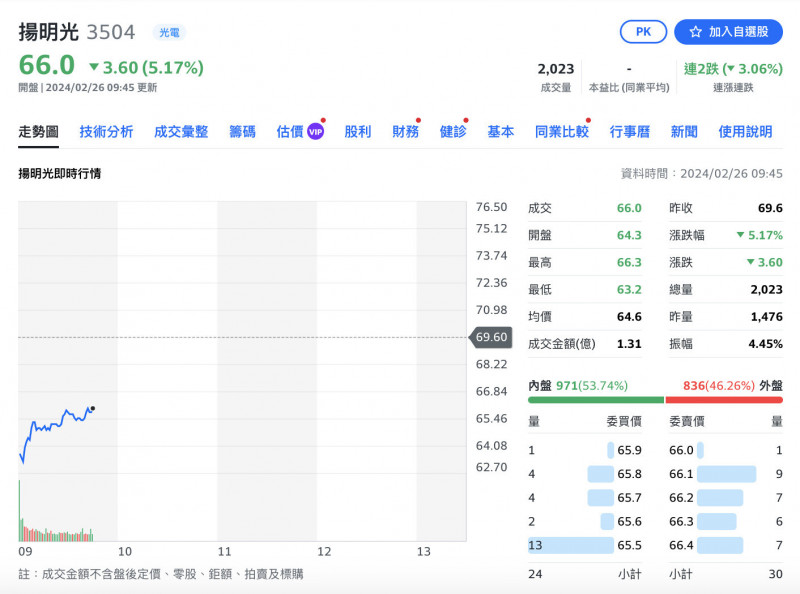Click the green 內盤 ratio bar

596,400
